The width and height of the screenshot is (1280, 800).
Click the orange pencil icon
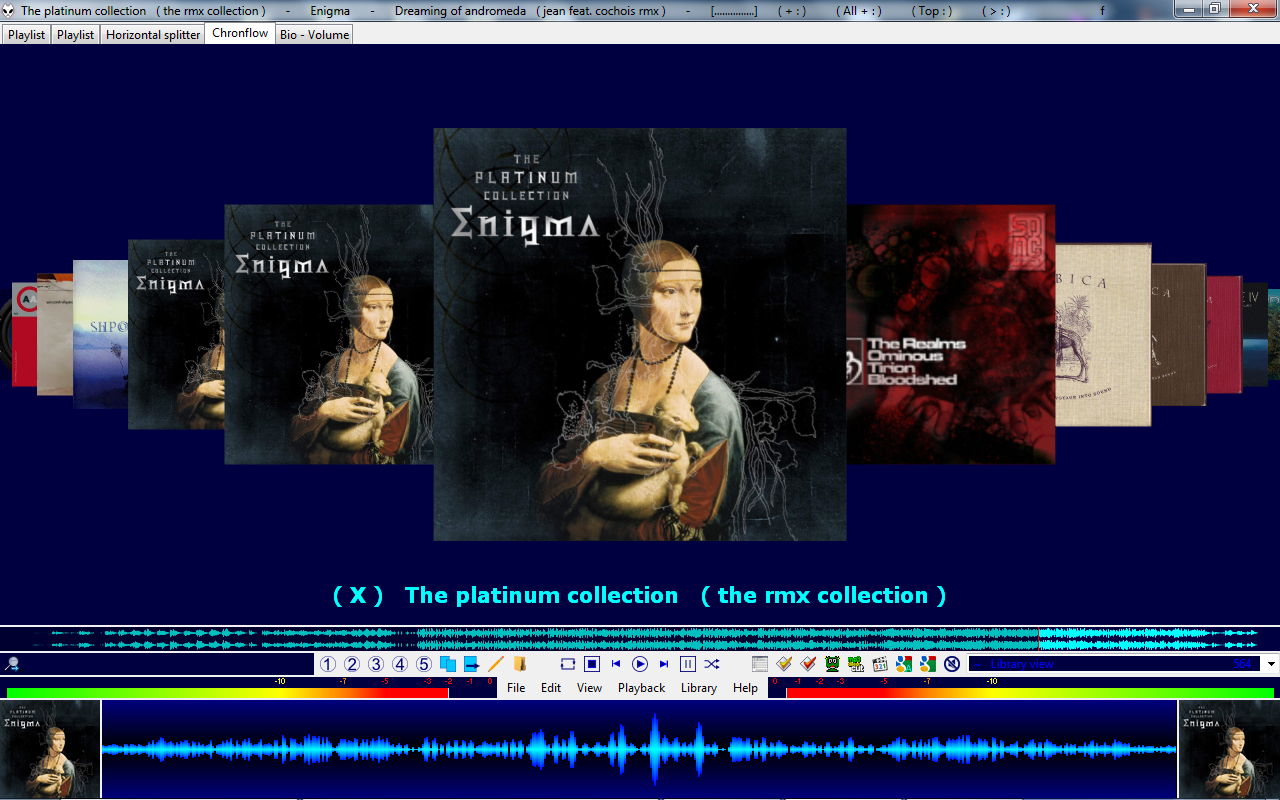pos(496,664)
